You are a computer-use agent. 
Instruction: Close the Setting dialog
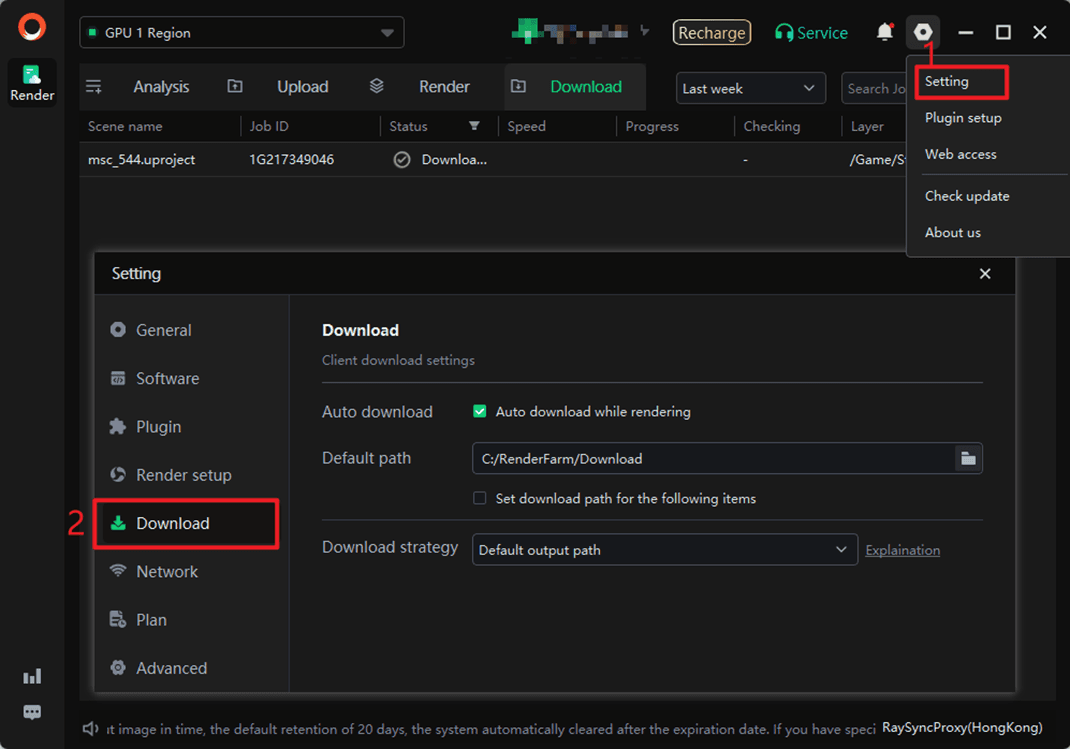click(985, 273)
